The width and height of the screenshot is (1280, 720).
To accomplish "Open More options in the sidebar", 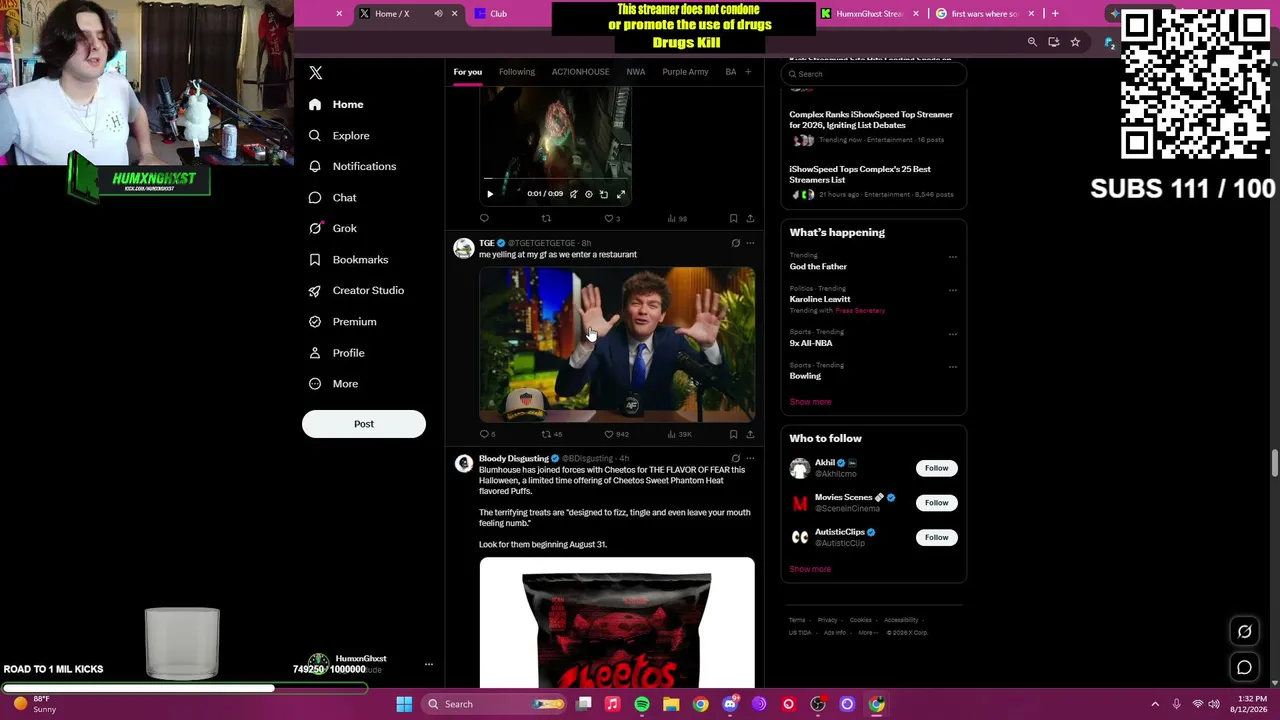I will point(333,383).
